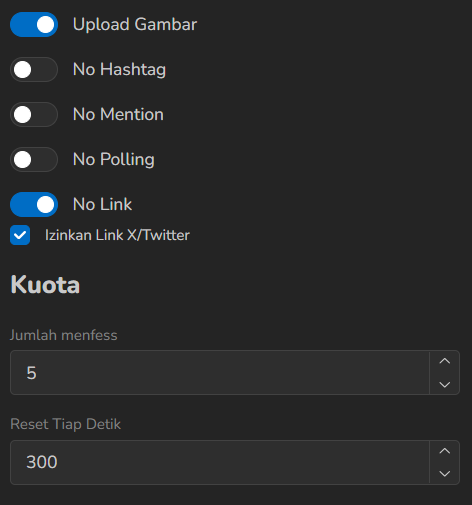Viewport: 472px width, 505px height.
Task: Click the No Link label text
Action: pyautogui.click(x=102, y=204)
